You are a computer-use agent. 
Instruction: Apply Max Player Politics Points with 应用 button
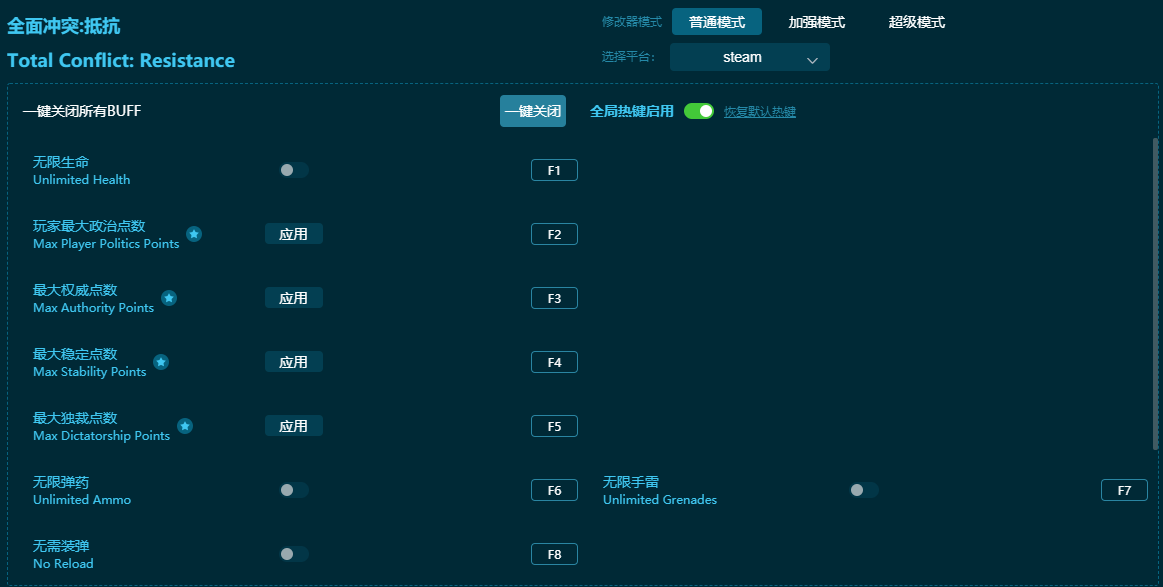point(293,233)
